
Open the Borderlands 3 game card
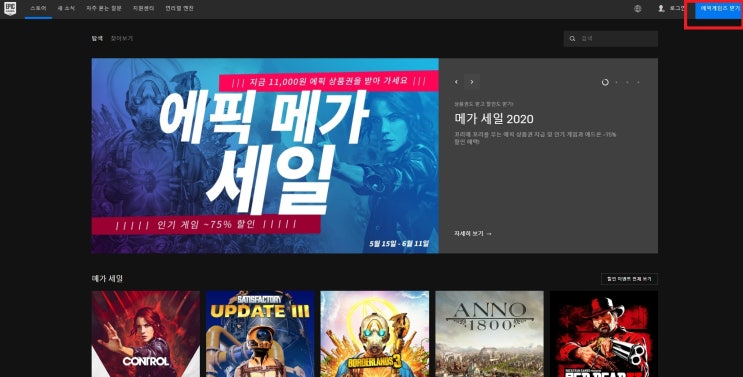[x=375, y=334]
